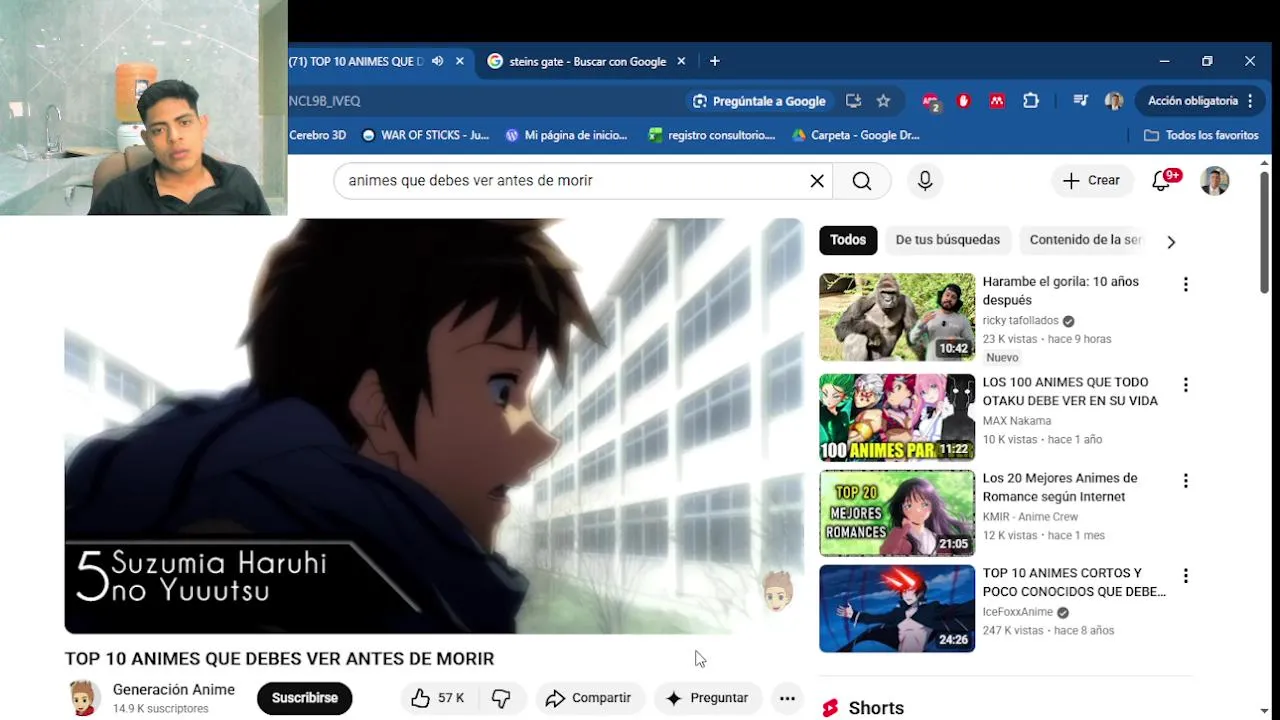This screenshot has width=1280, height=720.
Task: Open the IceFoxxAnime channel link
Action: click(x=1017, y=612)
